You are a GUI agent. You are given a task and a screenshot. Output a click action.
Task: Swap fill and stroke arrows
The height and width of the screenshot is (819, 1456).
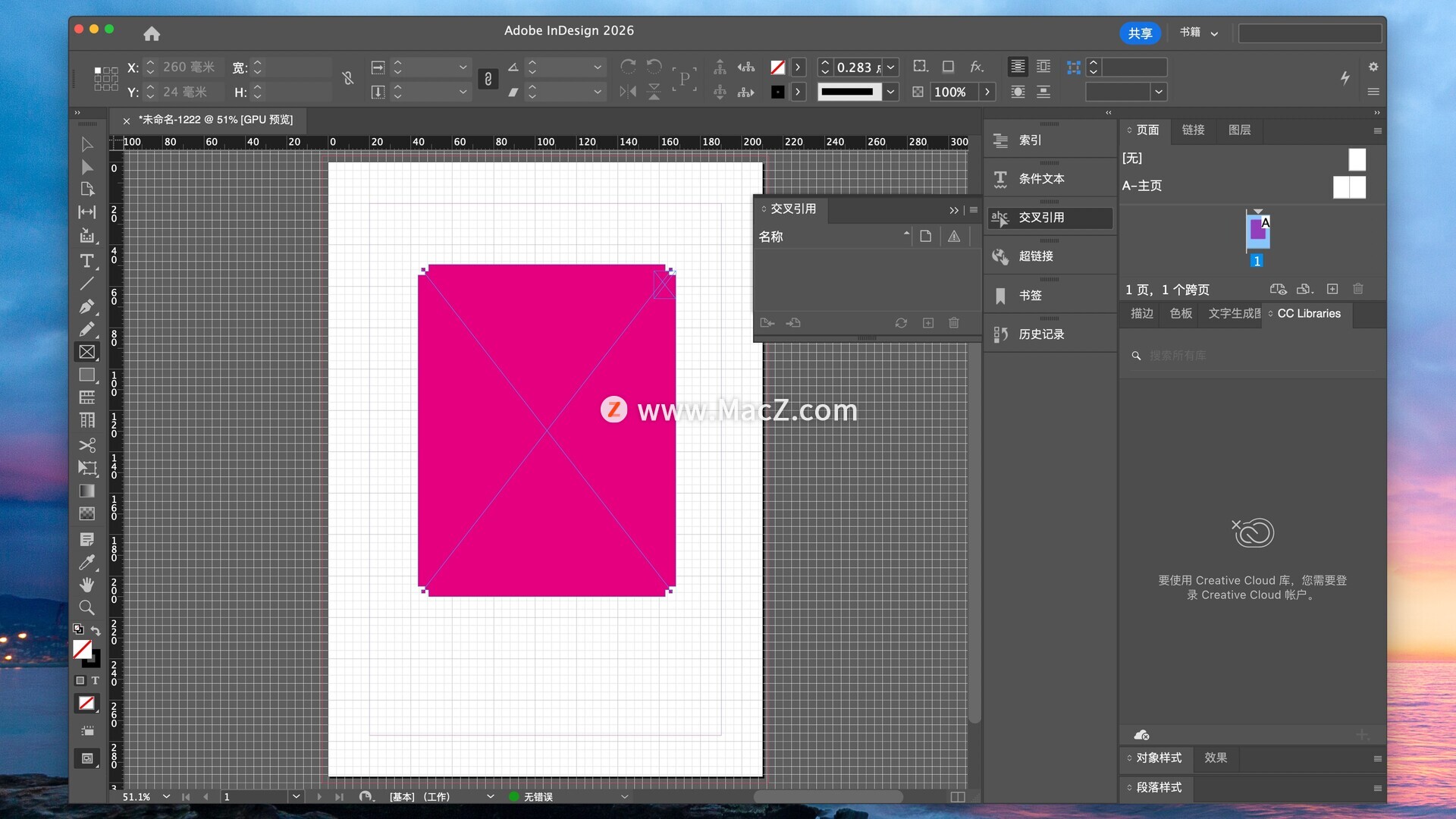click(x=96, y=630)
